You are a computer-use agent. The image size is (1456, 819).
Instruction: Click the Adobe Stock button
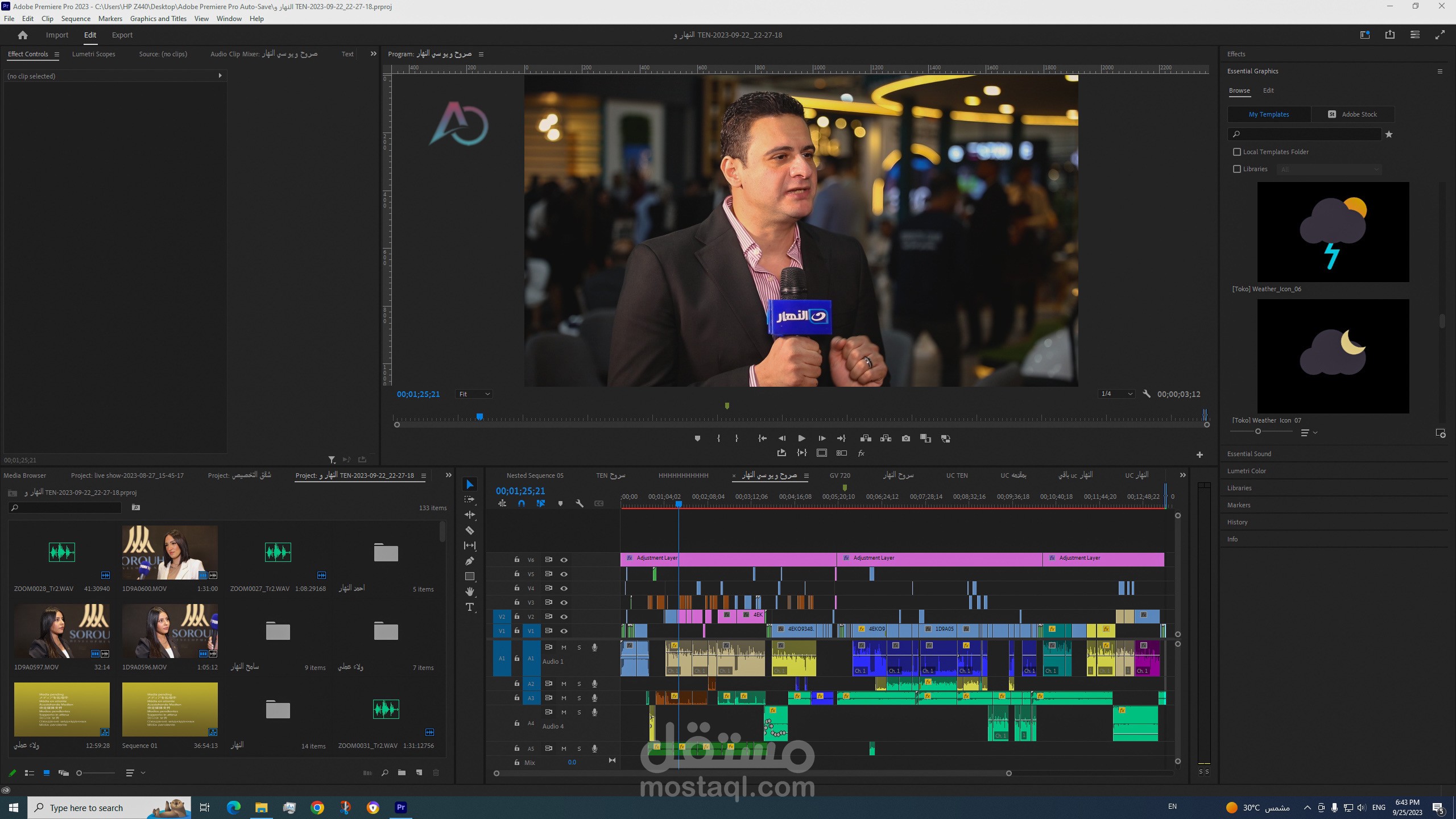click(1353, 114)
